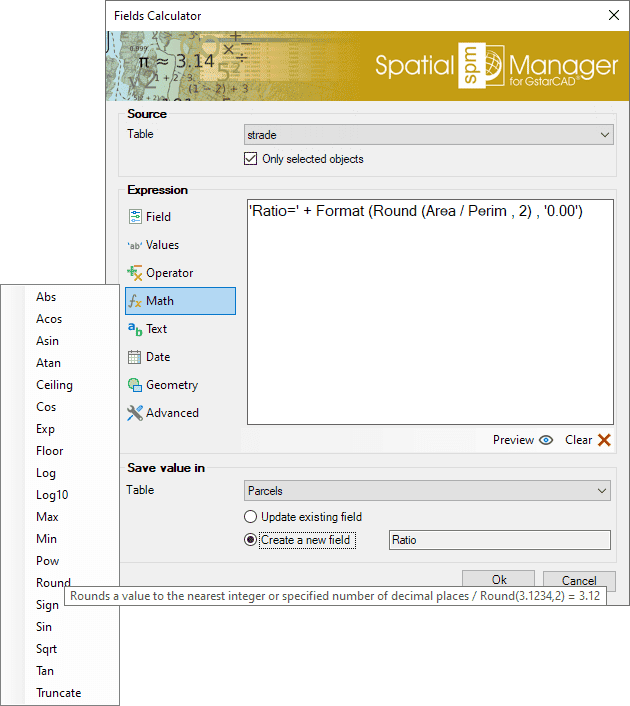The width and height of the screenshot is (630, 706).
Task: Open the Date calendar icon
Action: [x=135, y=357]
